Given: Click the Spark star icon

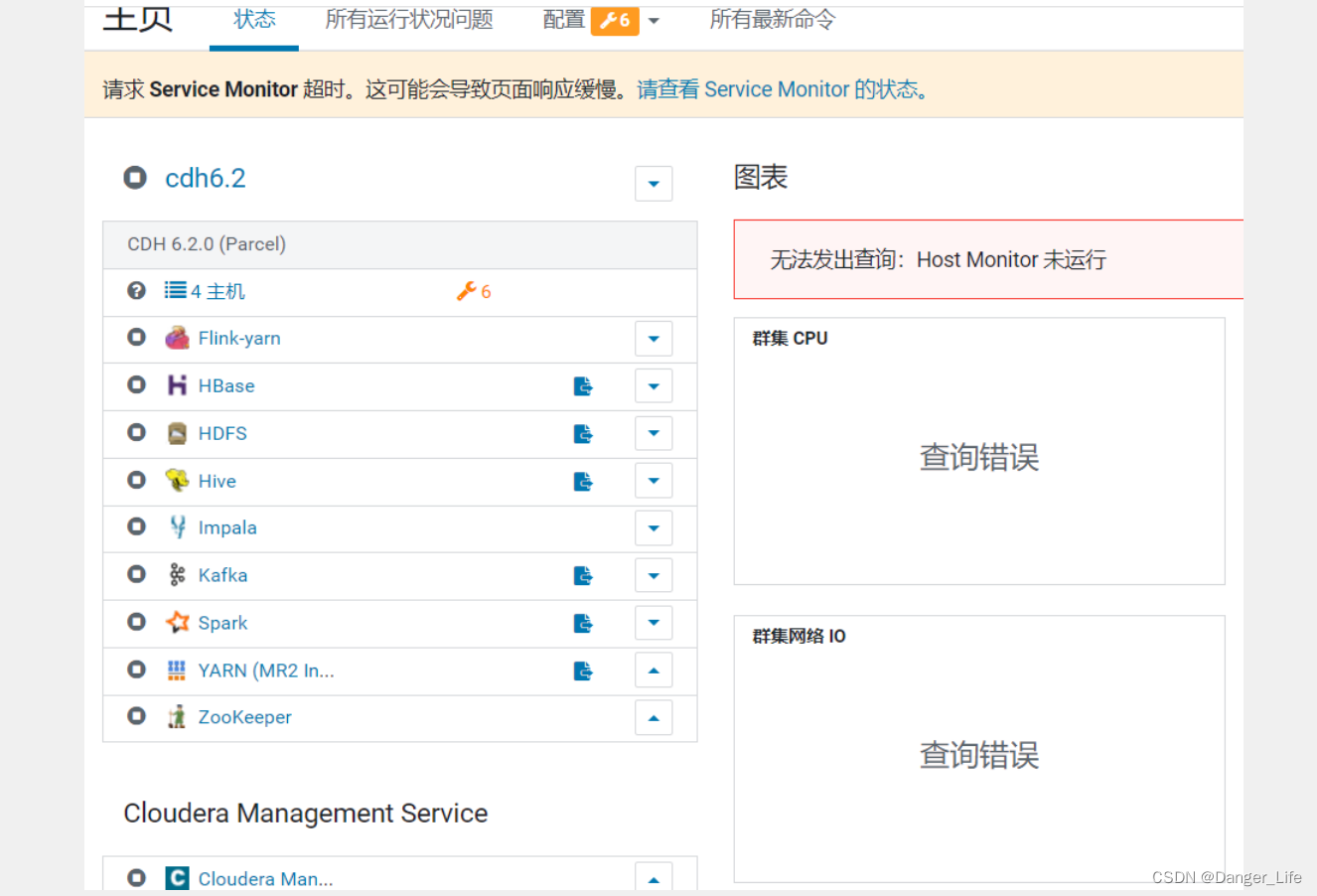Looking at the screenshot, I should pyautogui.click(x=177, y=623).
